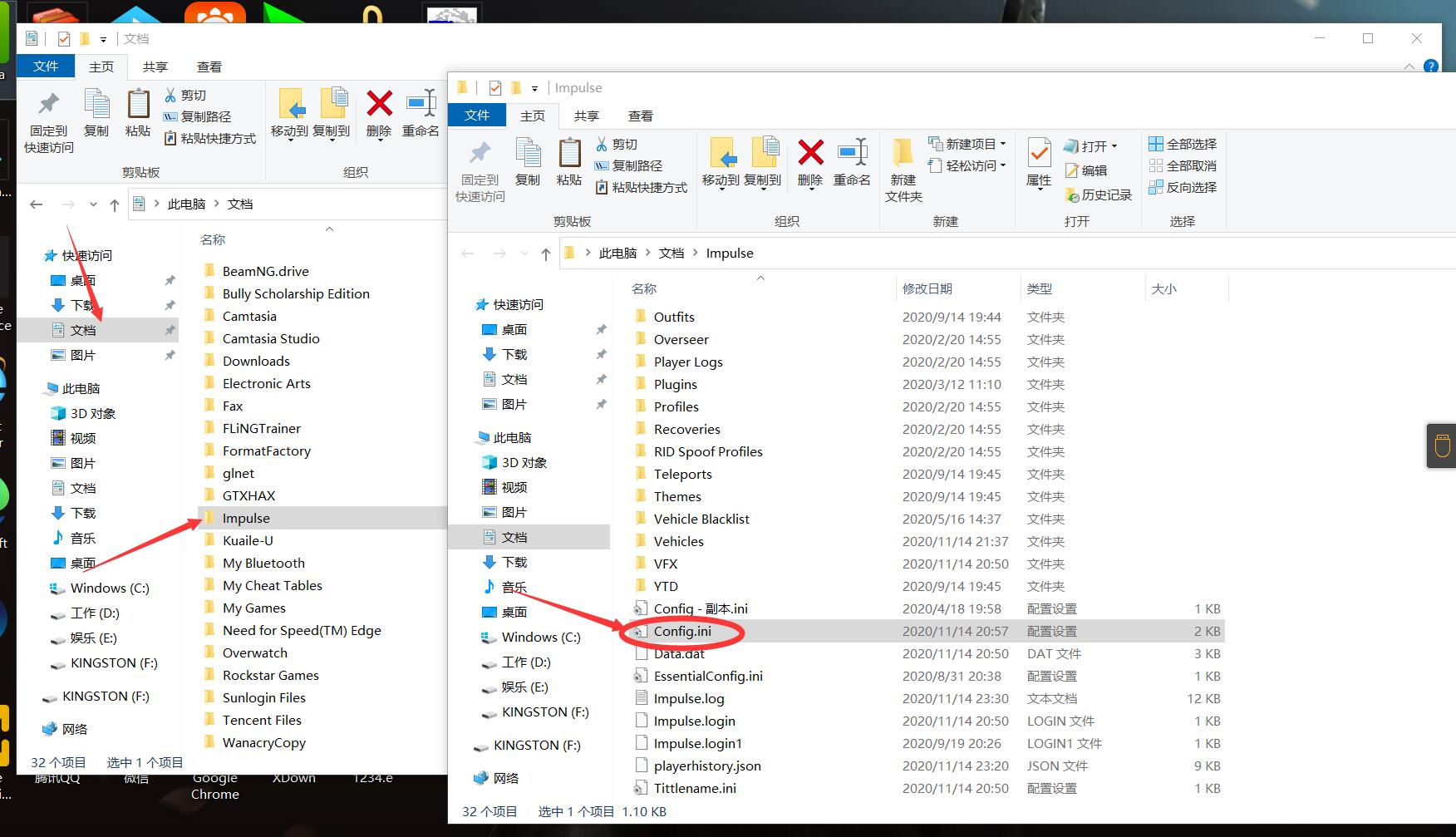Click Select none in Impulse ribbon
Viewport: 1456px width, 837px height.
(x=1183, y=165)
